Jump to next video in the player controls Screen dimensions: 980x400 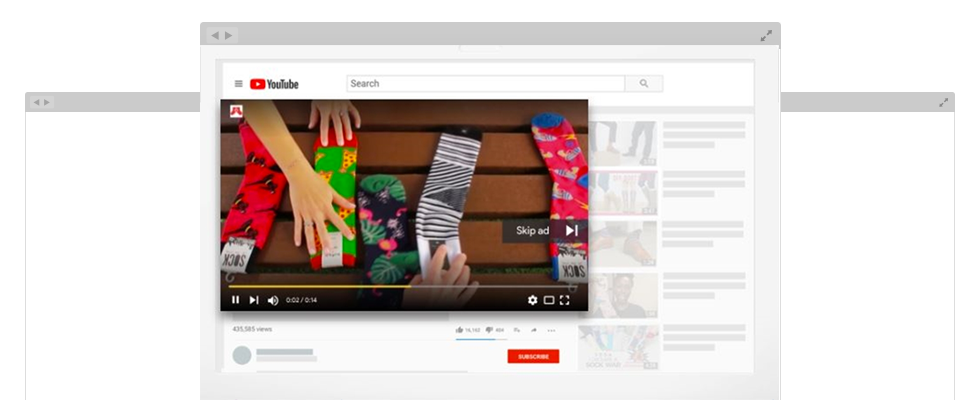tap(254, 300)
